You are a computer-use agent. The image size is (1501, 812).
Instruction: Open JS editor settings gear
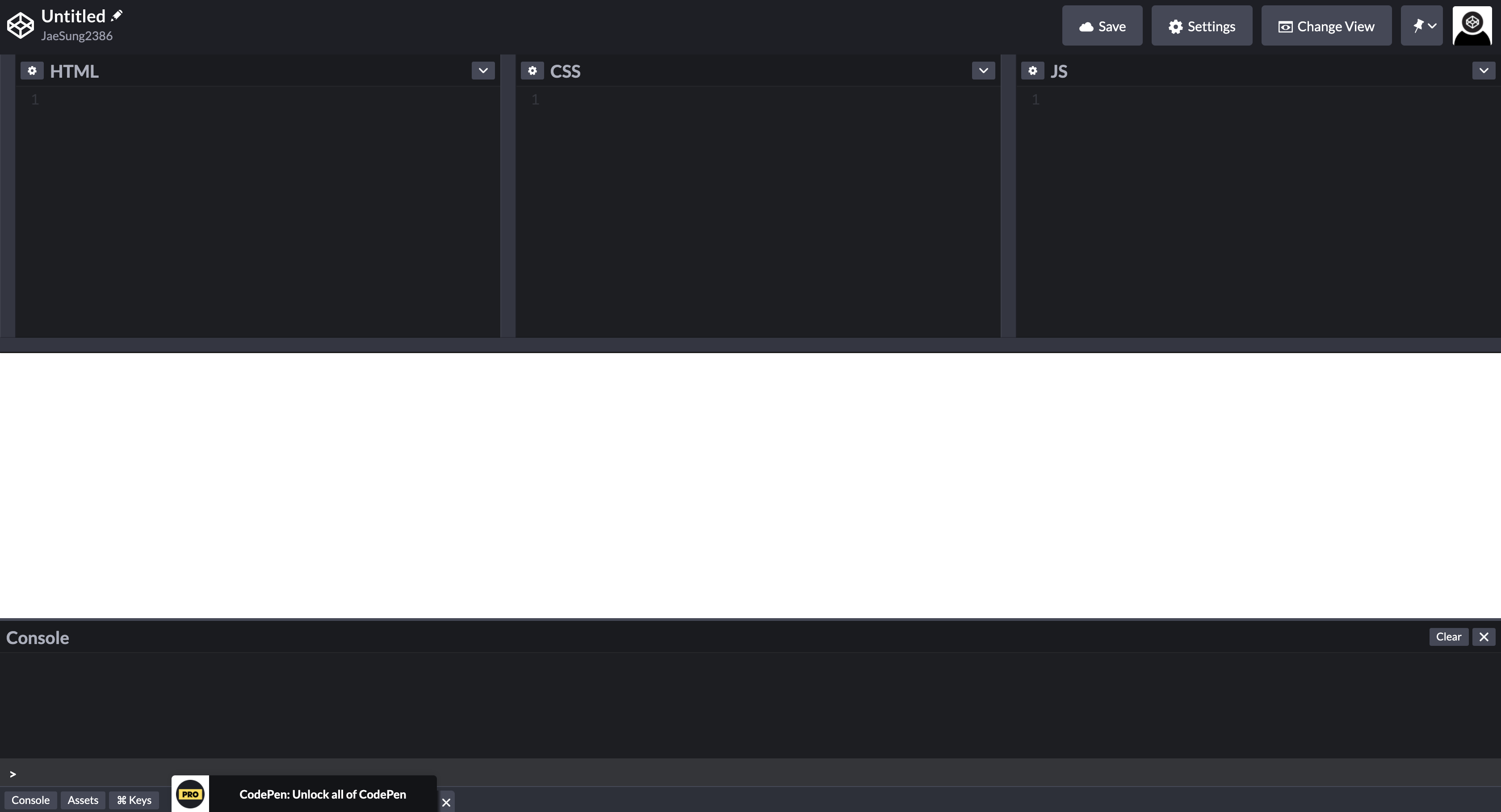1032,71
